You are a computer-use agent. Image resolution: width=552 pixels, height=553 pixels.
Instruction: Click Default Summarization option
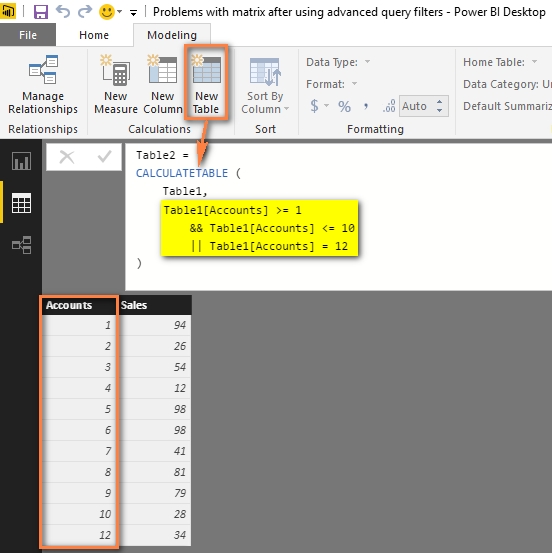[507, 106]
